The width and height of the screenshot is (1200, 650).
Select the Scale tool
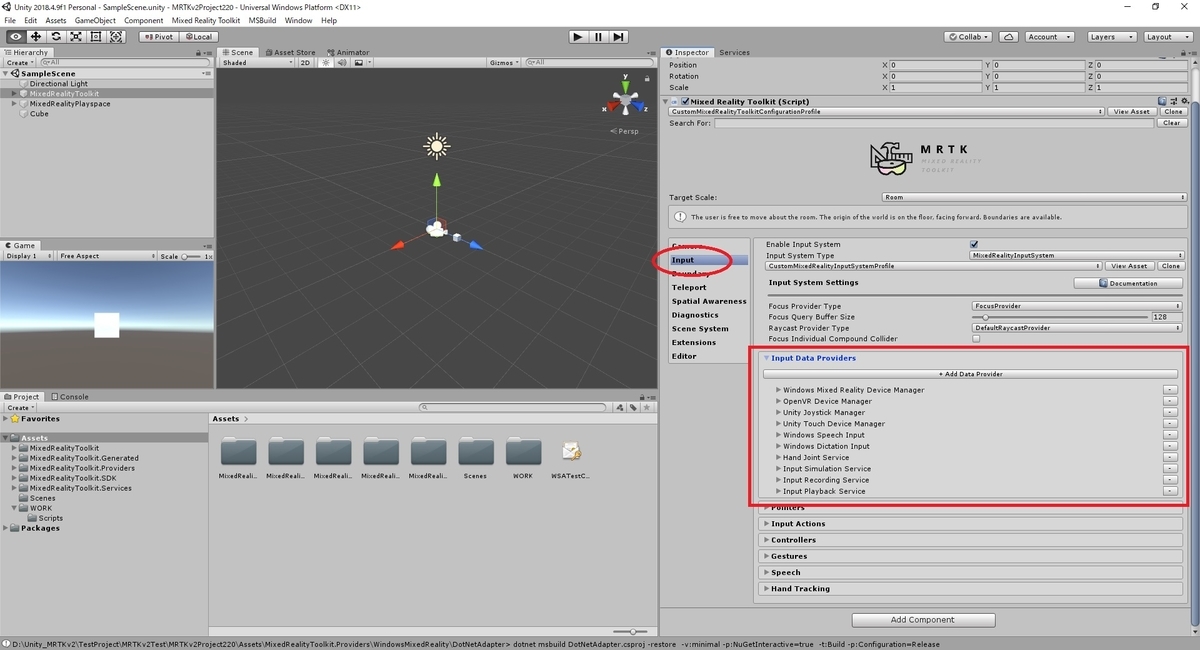point(76,37)
